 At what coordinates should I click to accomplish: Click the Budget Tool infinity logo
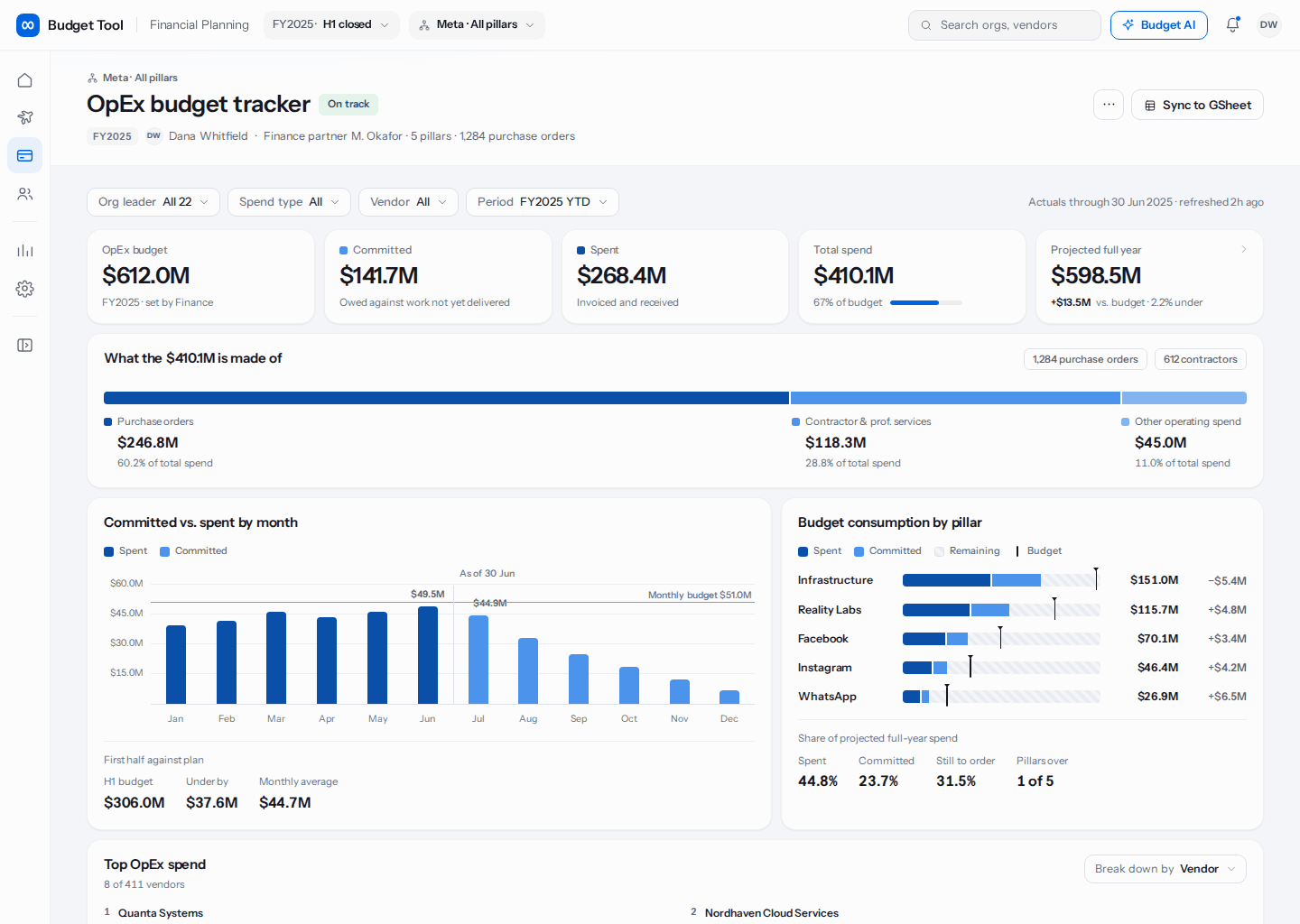tap(28, 25)
